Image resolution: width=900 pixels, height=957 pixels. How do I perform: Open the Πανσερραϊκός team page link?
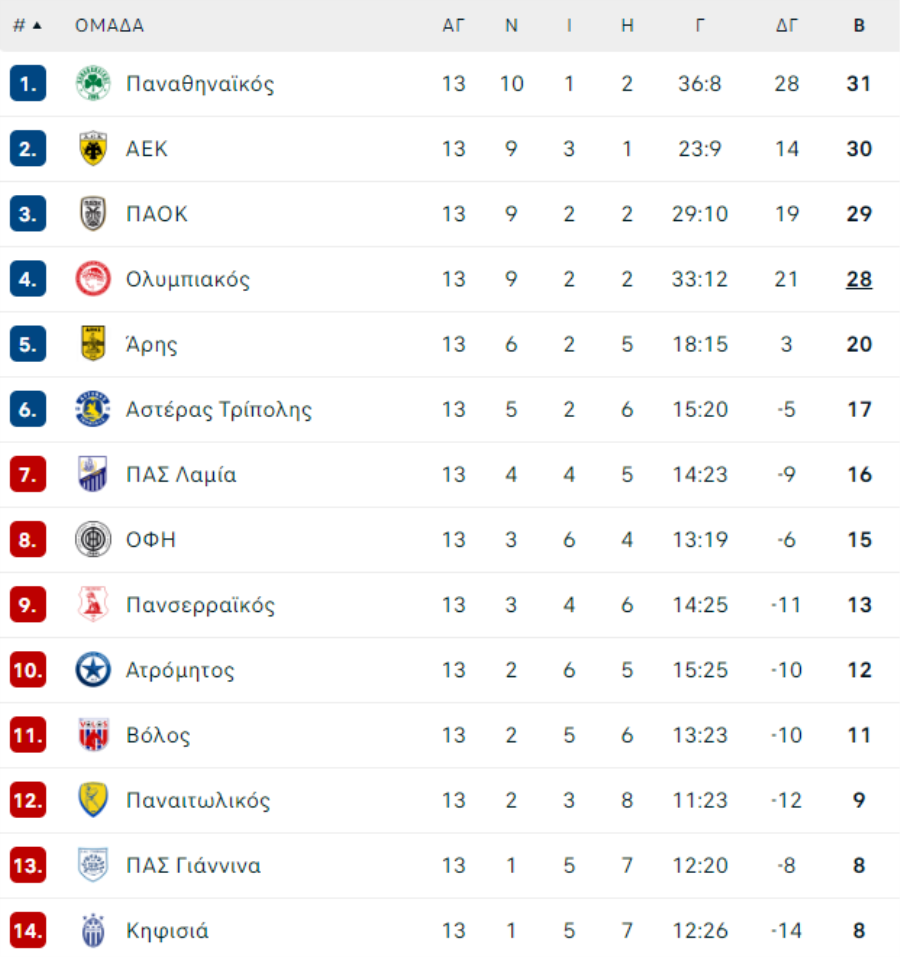pos(200,605)
